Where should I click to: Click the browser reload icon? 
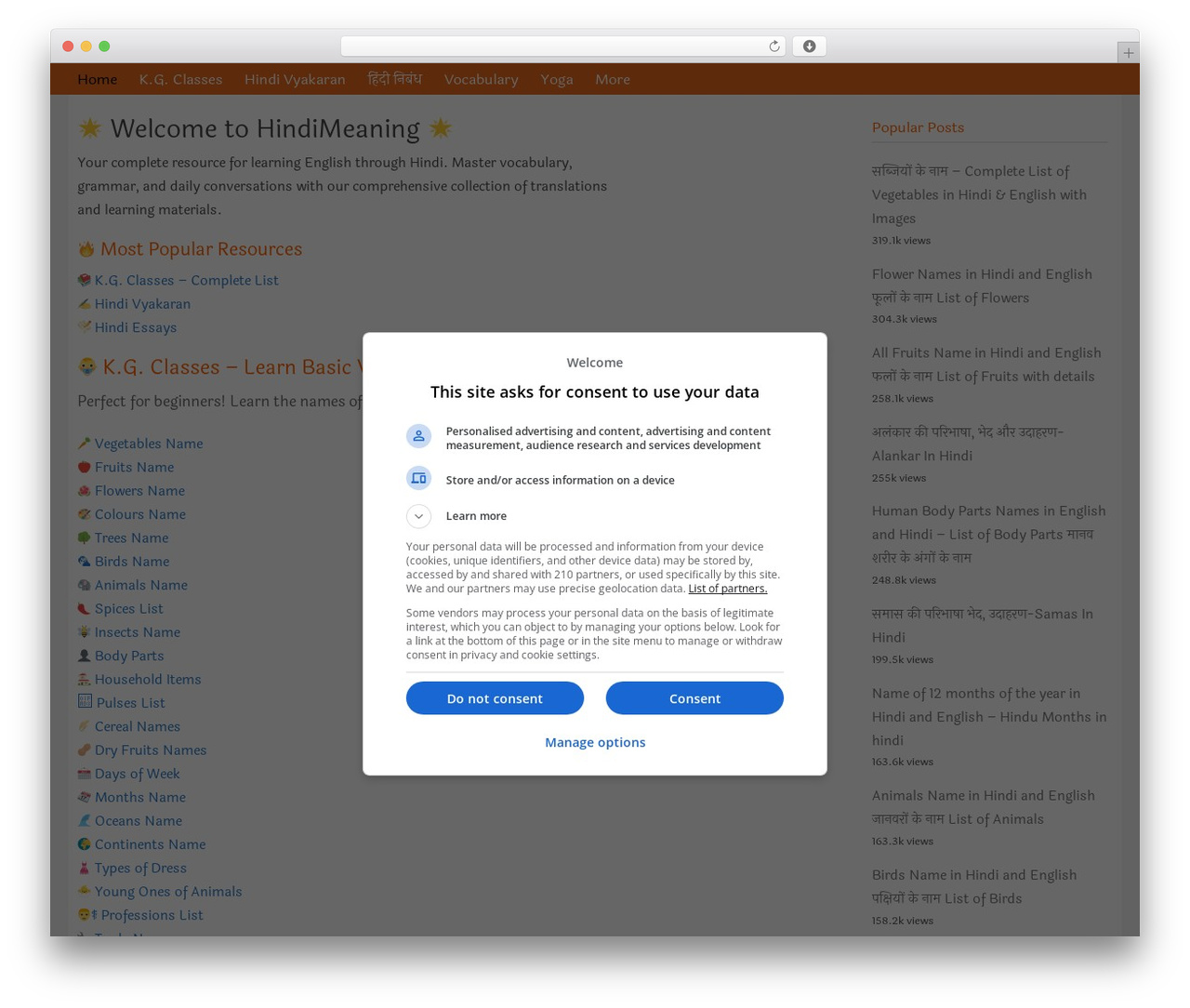(x=773, y=46)
